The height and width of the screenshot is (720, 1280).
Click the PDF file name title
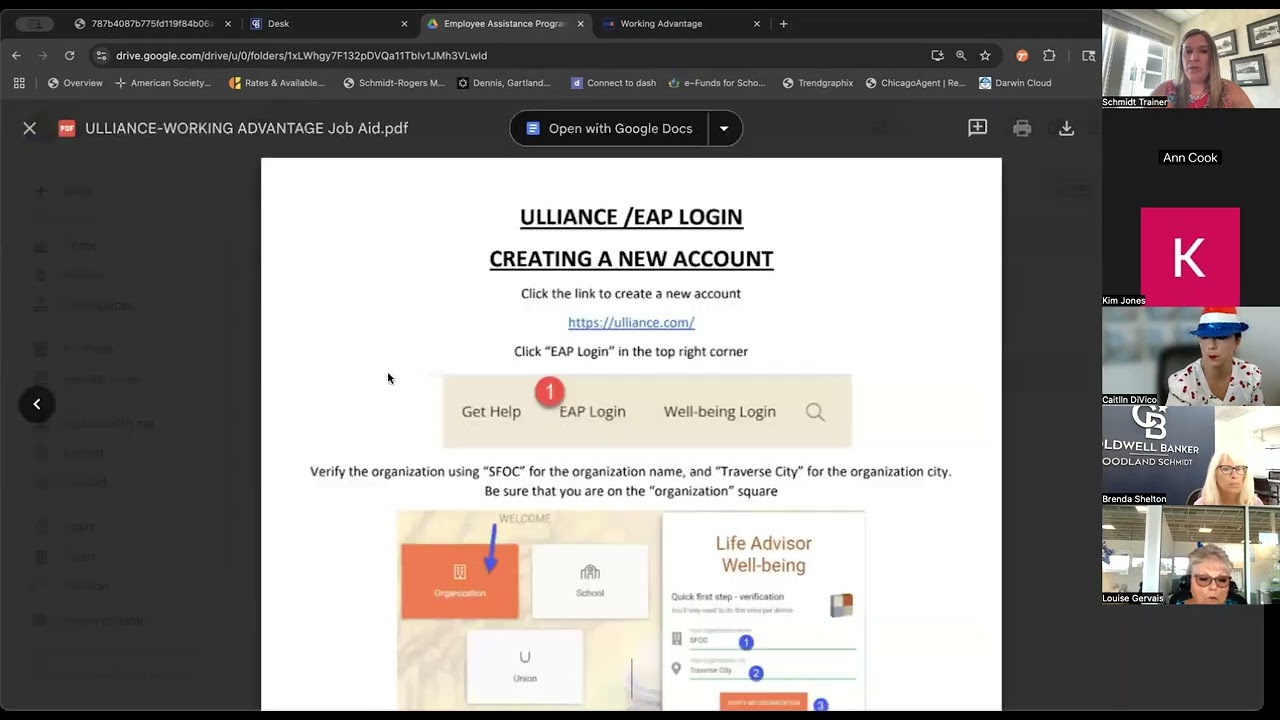[x=247, y=128]
